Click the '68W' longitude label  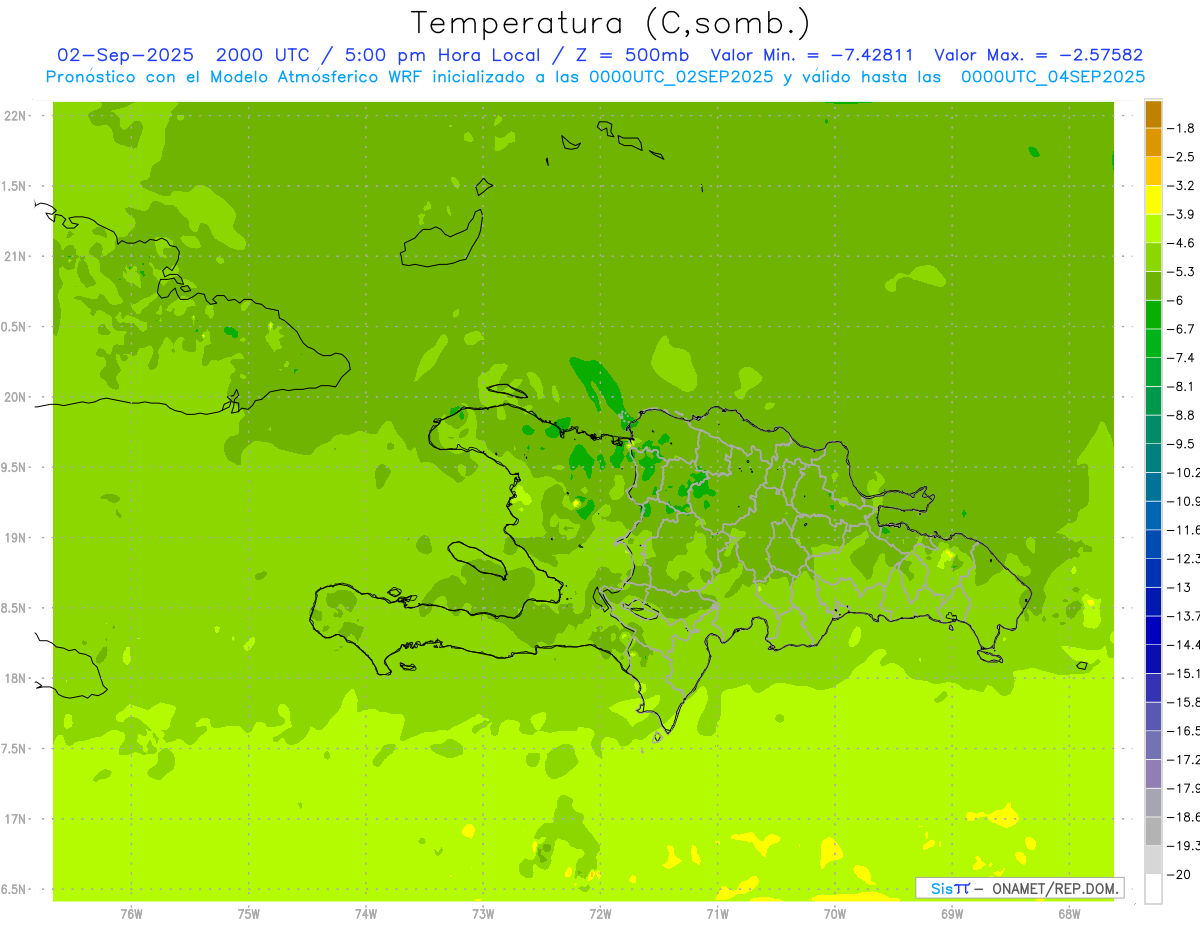[x=1068, y=914]
